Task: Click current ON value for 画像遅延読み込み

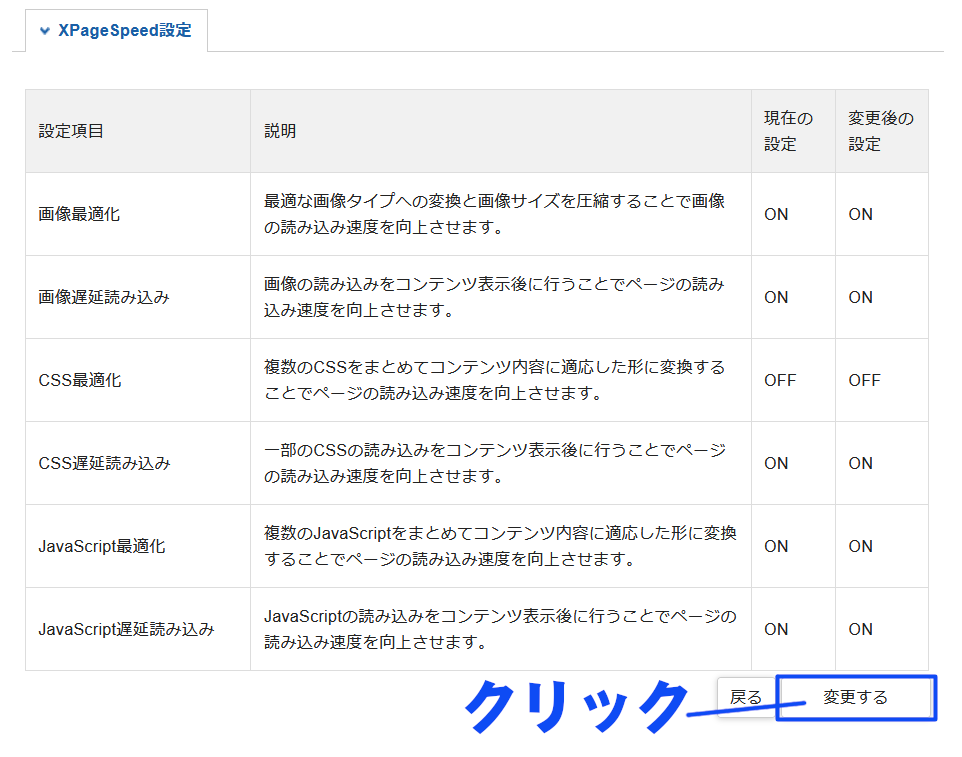Action: pyautogui.click(x=776, y=298)
